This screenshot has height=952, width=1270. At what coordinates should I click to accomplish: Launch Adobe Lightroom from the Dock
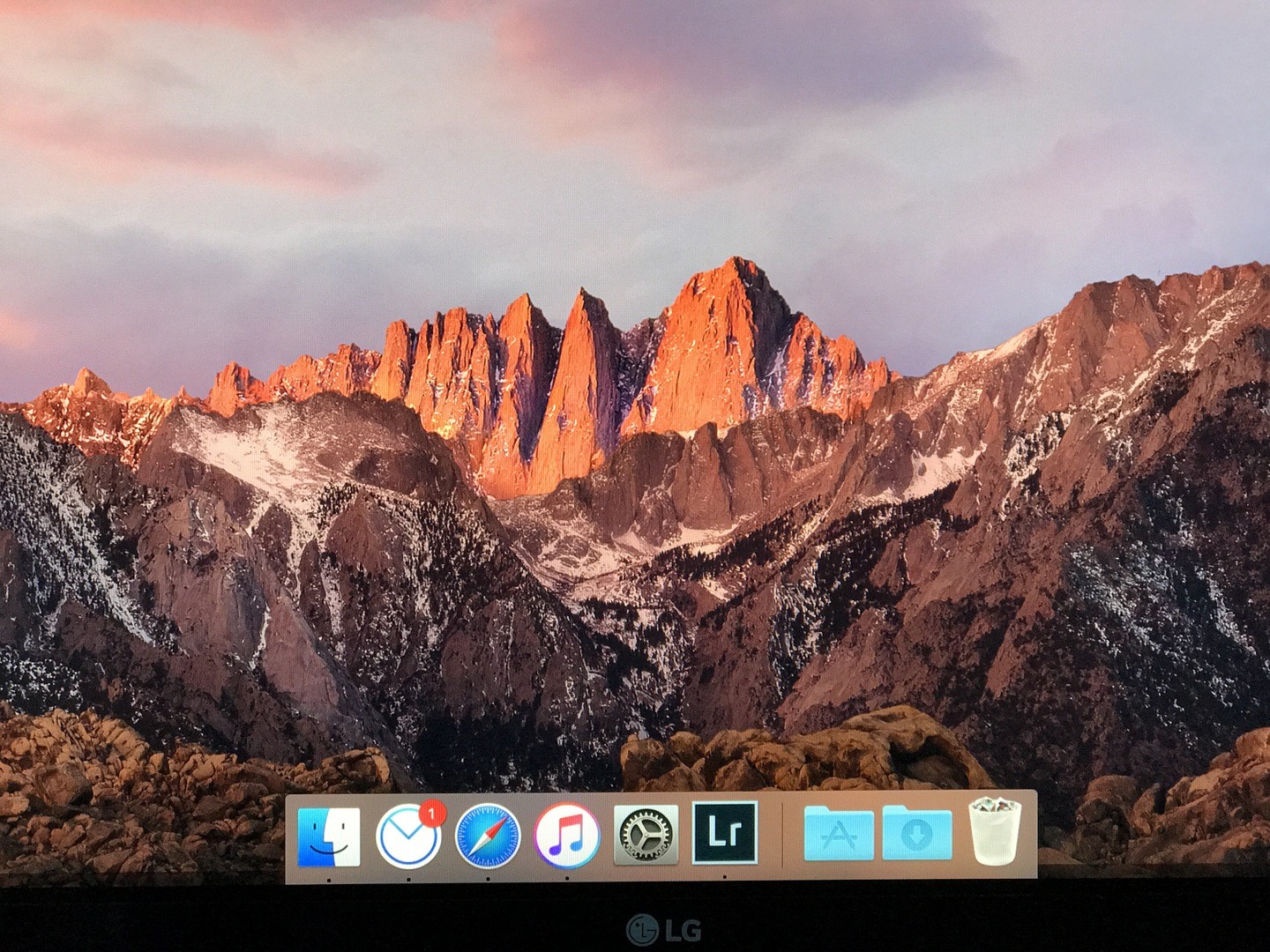pos(725,832)
